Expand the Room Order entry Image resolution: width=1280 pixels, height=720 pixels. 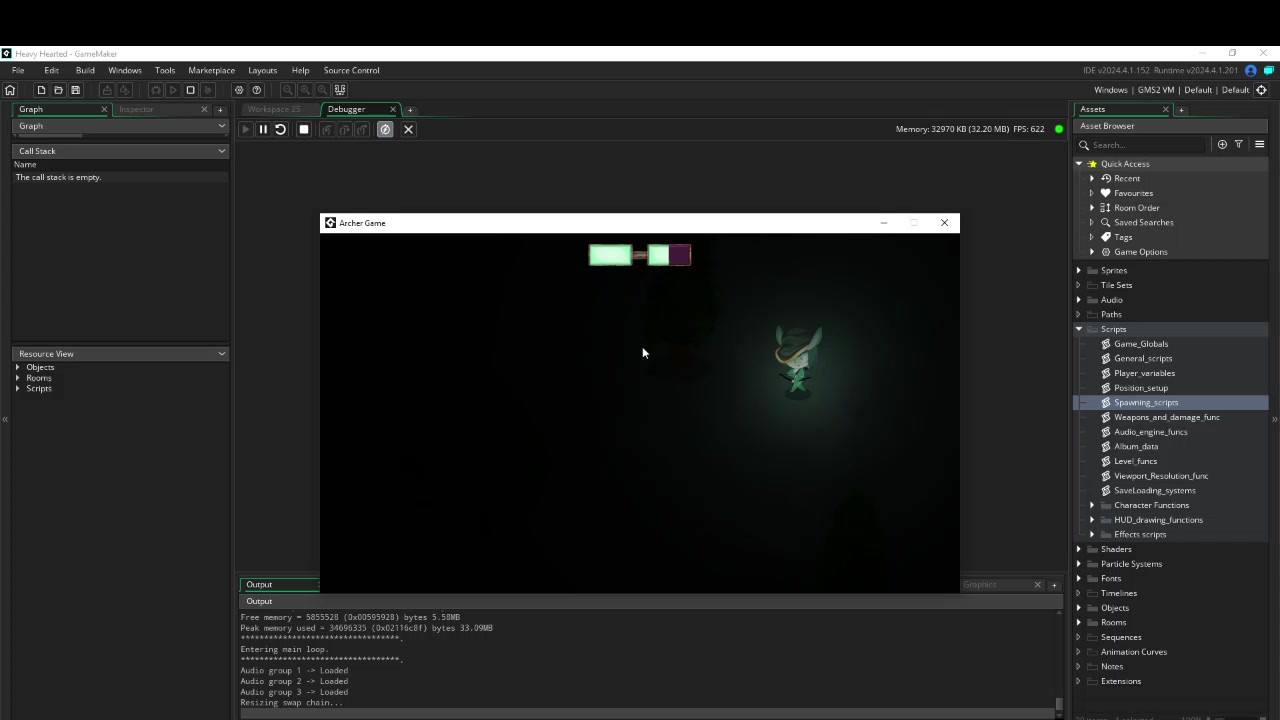[1092, 208]
